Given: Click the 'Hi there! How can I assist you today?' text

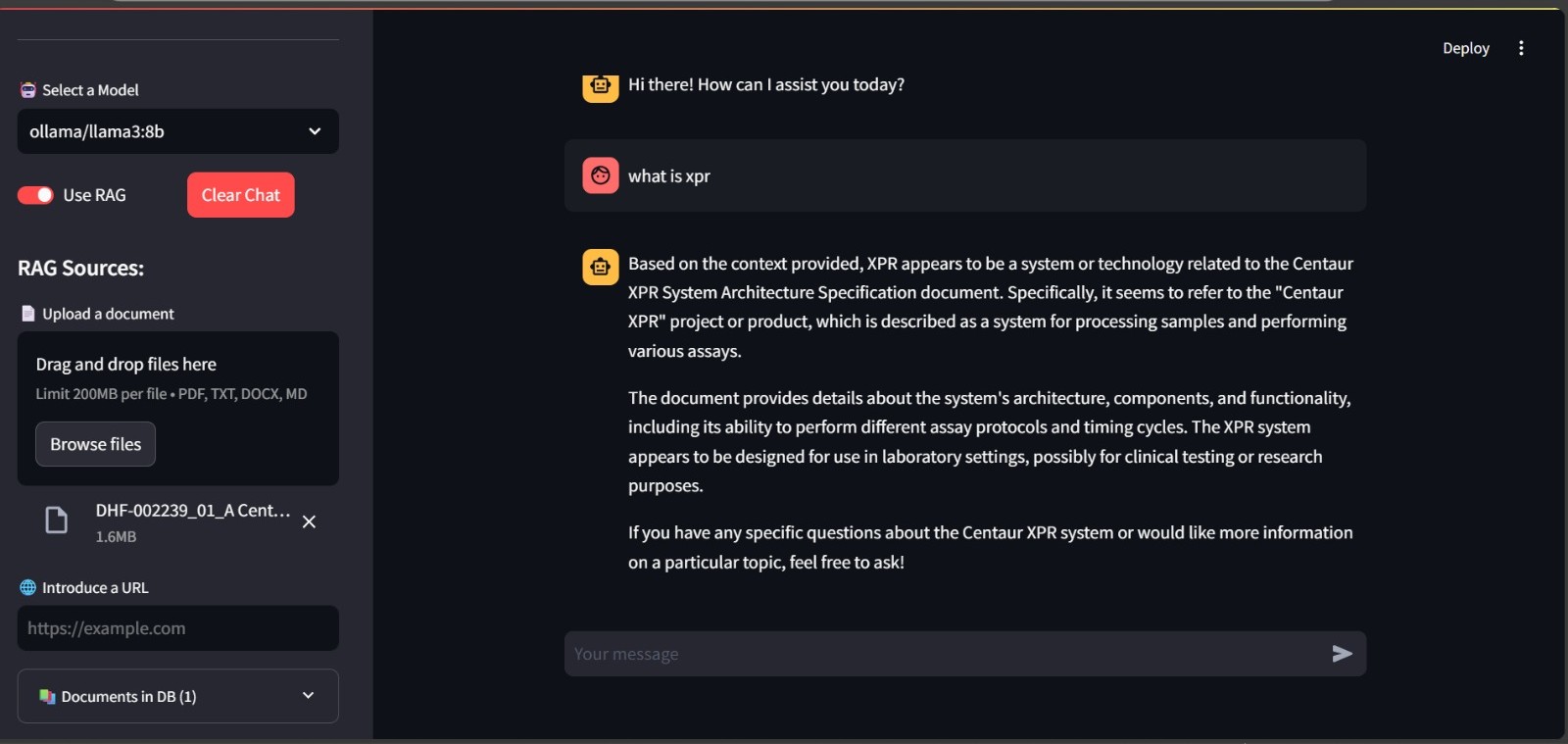Looking at the screenshot, I should 766,85.
